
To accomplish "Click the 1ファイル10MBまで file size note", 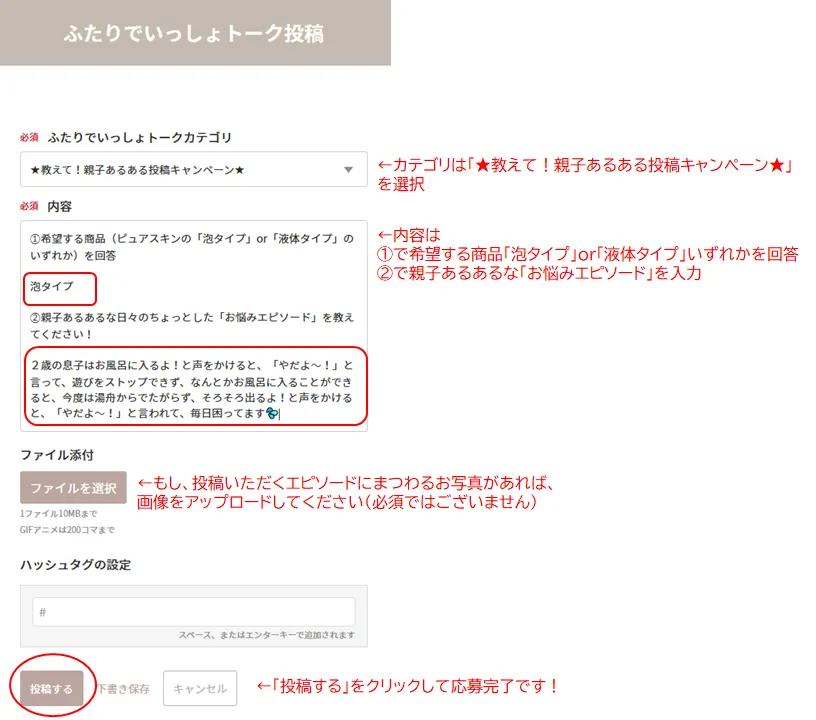I will (58, 514).
